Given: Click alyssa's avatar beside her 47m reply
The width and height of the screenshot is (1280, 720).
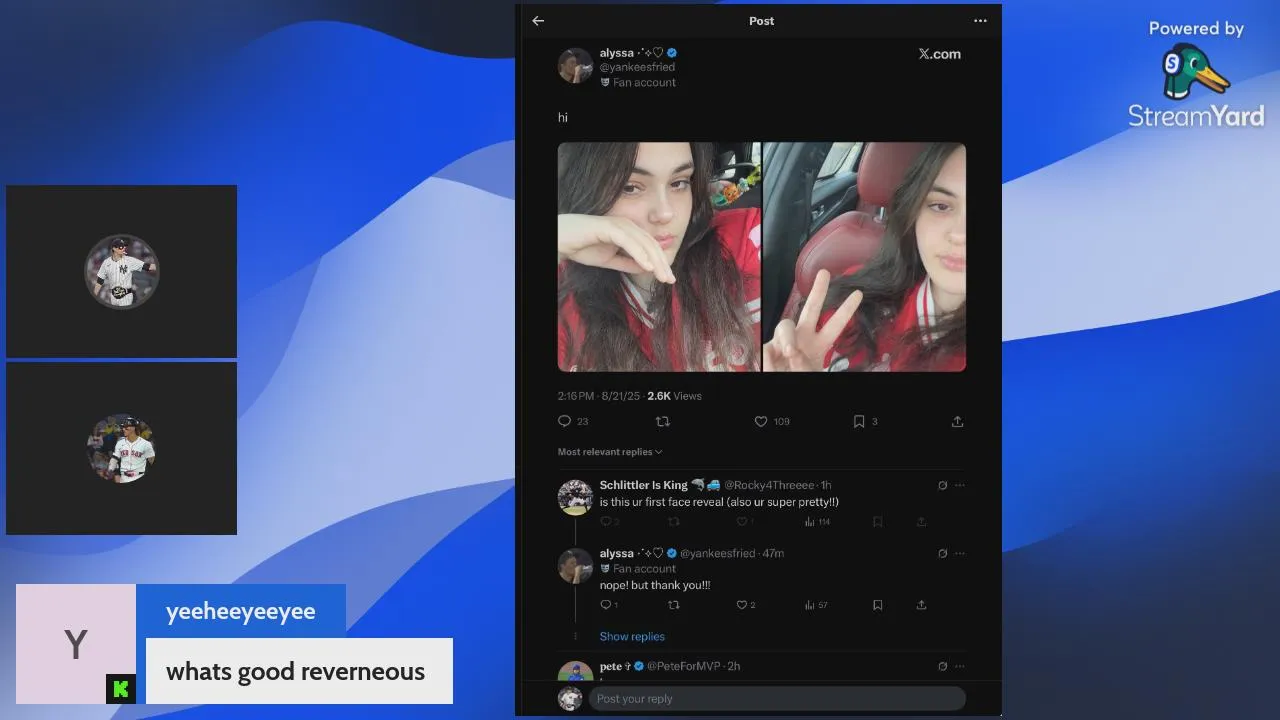Looking at the screenshot, I should (x=575, y=565).
